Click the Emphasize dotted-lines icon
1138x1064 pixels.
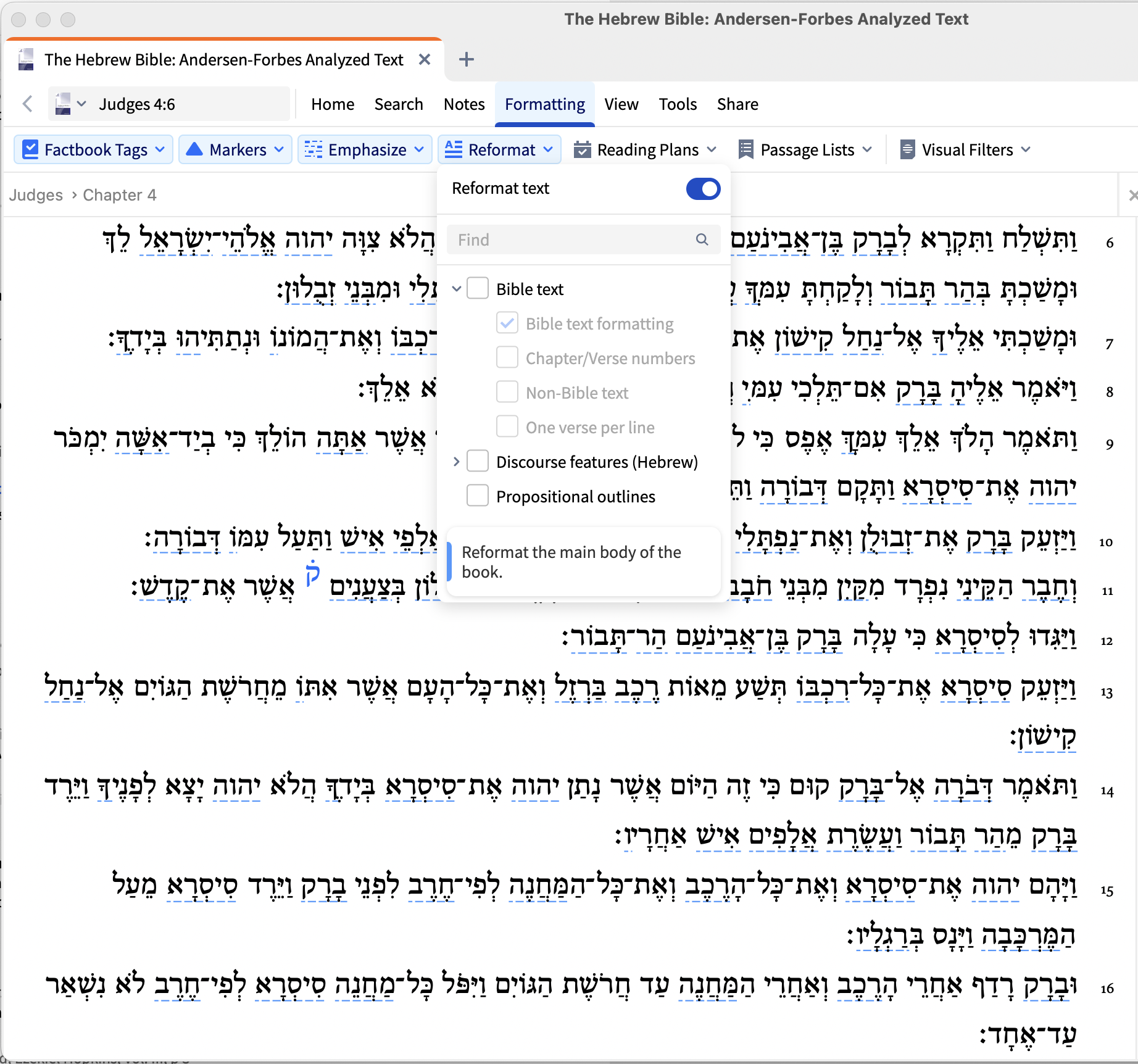coord(314,150)
